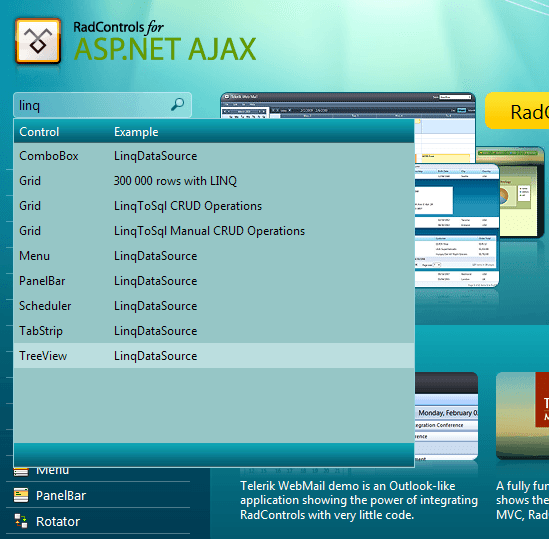Open the Telerik WebMail demo screenshot
Screen dimensions: 549x539
click(348, 105)
